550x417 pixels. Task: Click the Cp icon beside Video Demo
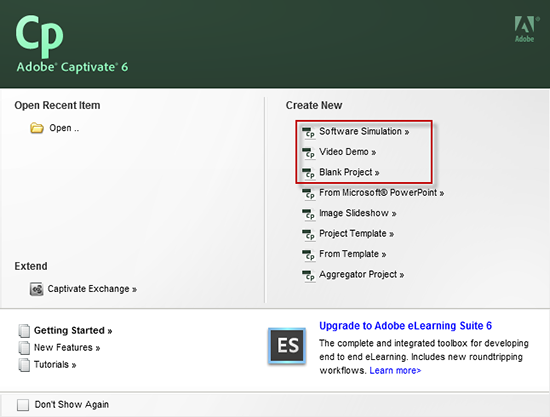(309, 153)
